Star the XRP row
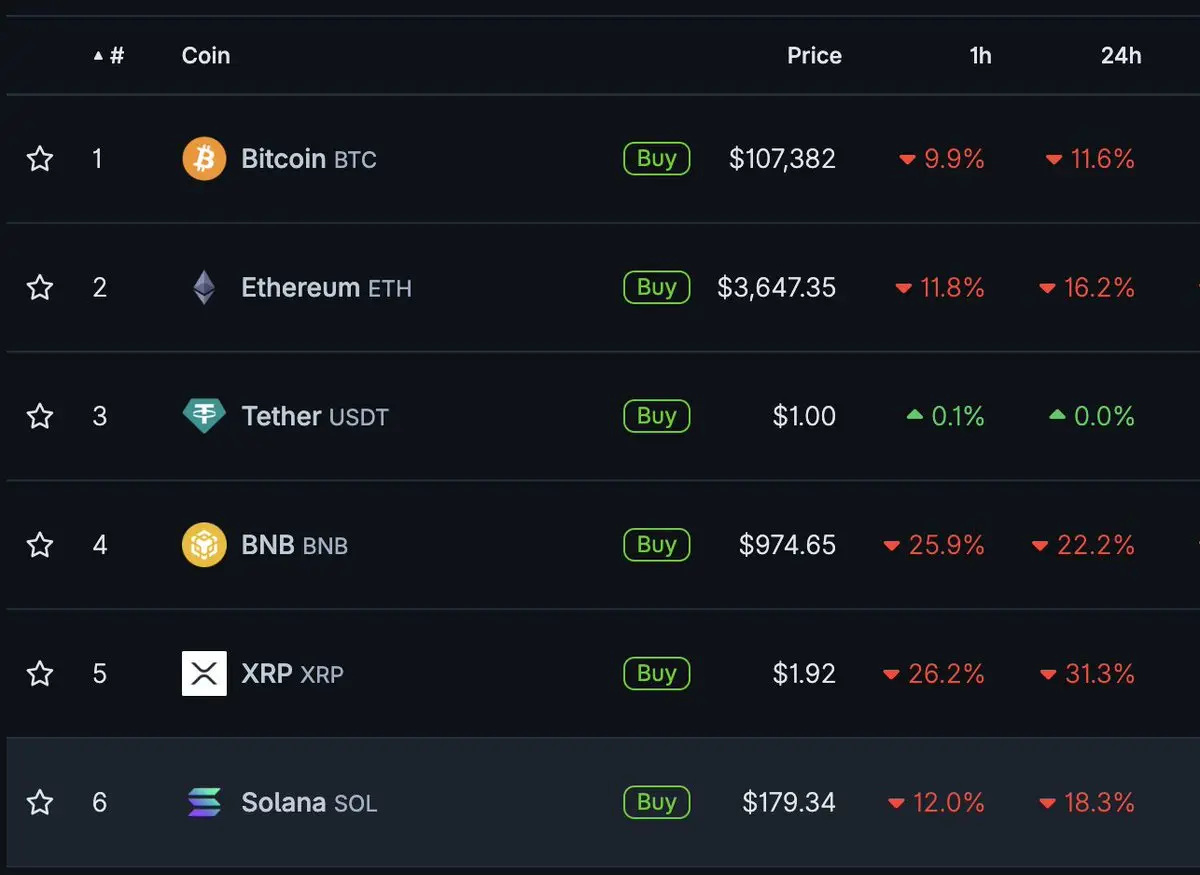The height and width of the screenshot is (875, 1200). [x=40, y=673]
